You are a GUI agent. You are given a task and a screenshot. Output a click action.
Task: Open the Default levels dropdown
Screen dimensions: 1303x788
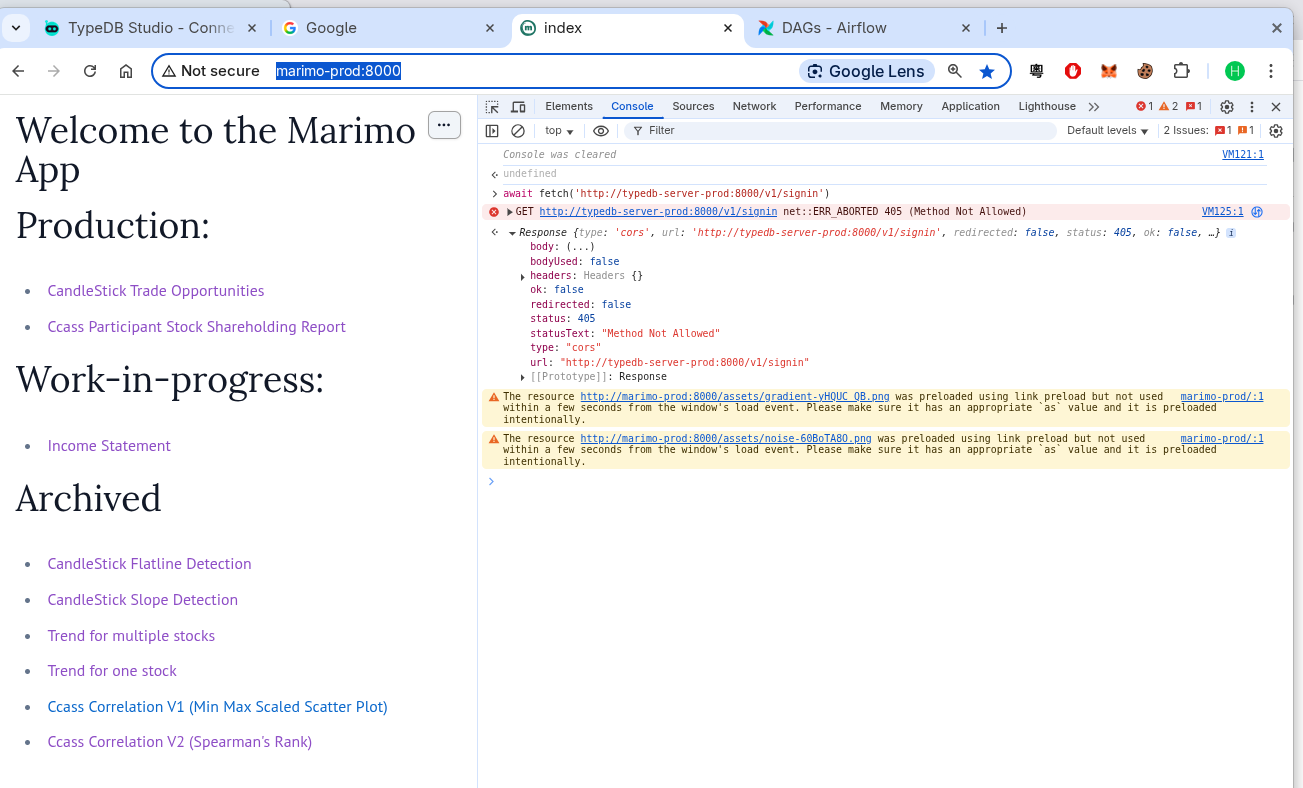(1108, 131)
